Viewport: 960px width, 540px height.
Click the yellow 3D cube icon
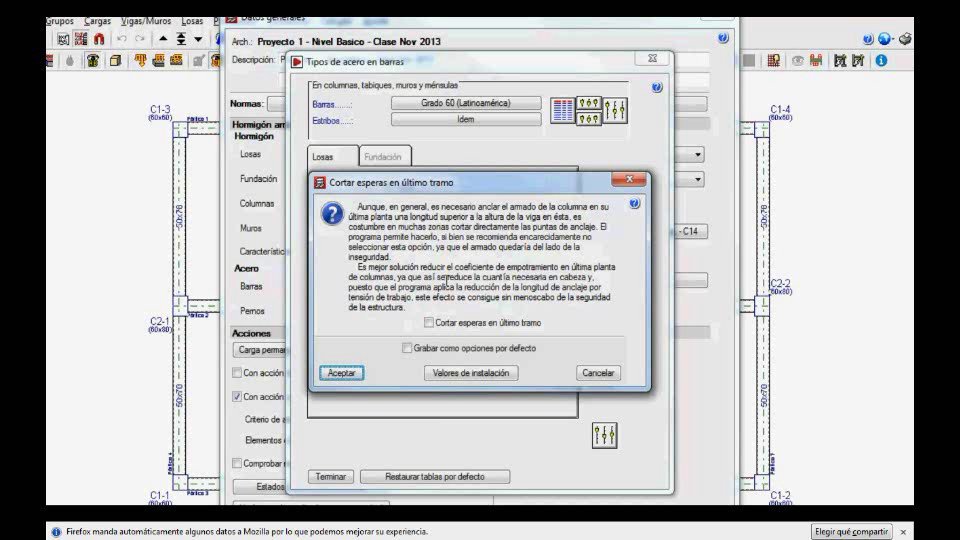tap(115, 61)
